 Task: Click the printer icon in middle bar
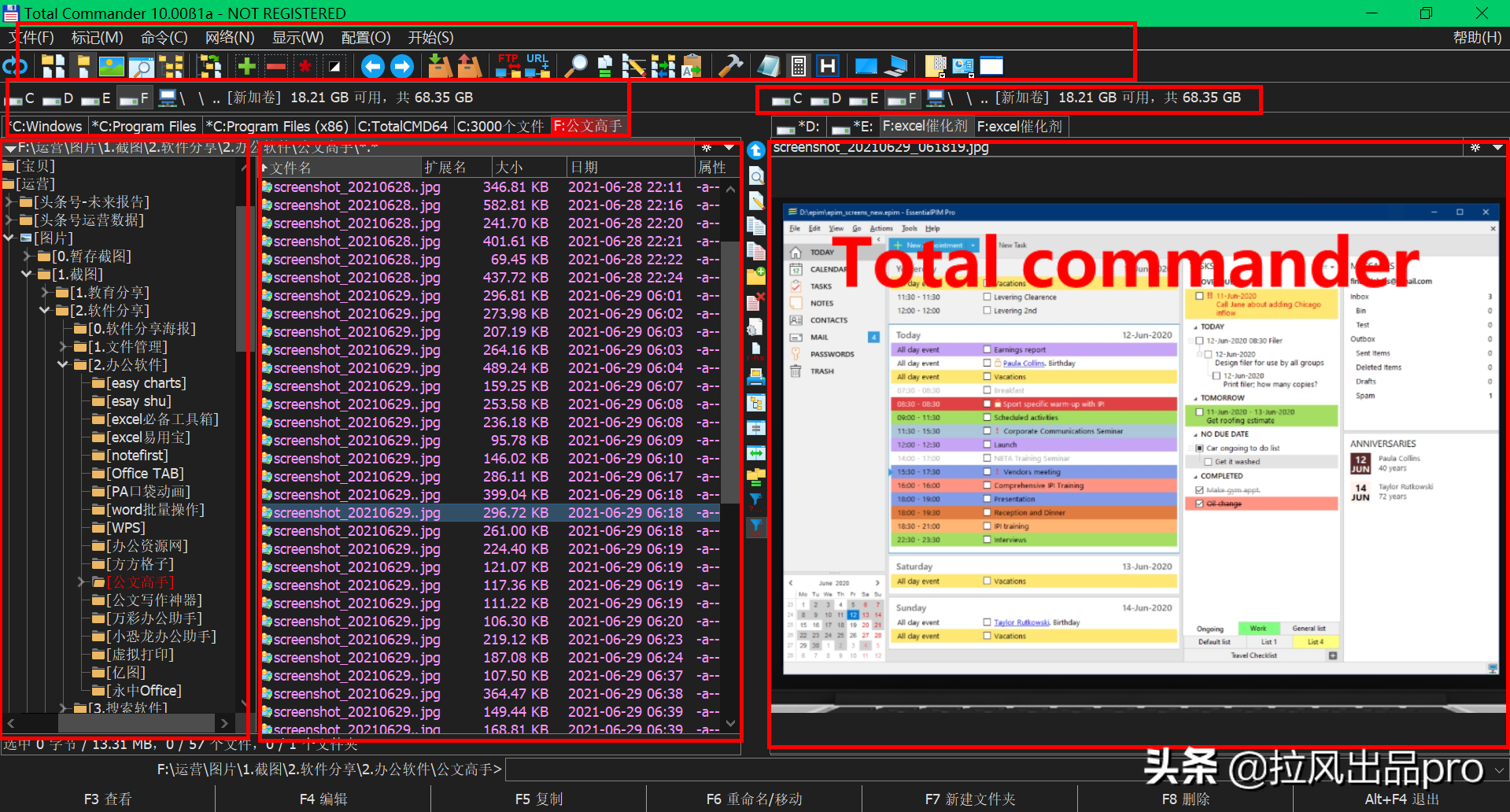(755, 377)
